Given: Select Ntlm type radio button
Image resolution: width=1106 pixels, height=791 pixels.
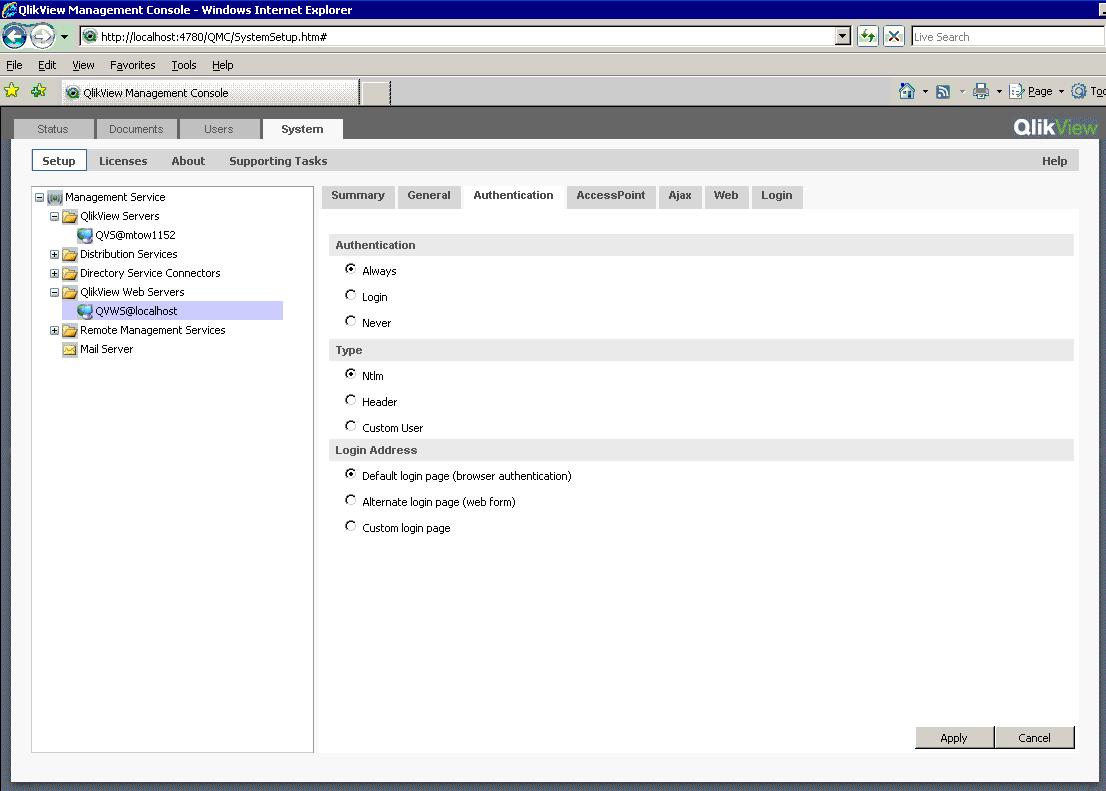Looking at the screenshot, I should pyautogui.click(x=351, y=374).
